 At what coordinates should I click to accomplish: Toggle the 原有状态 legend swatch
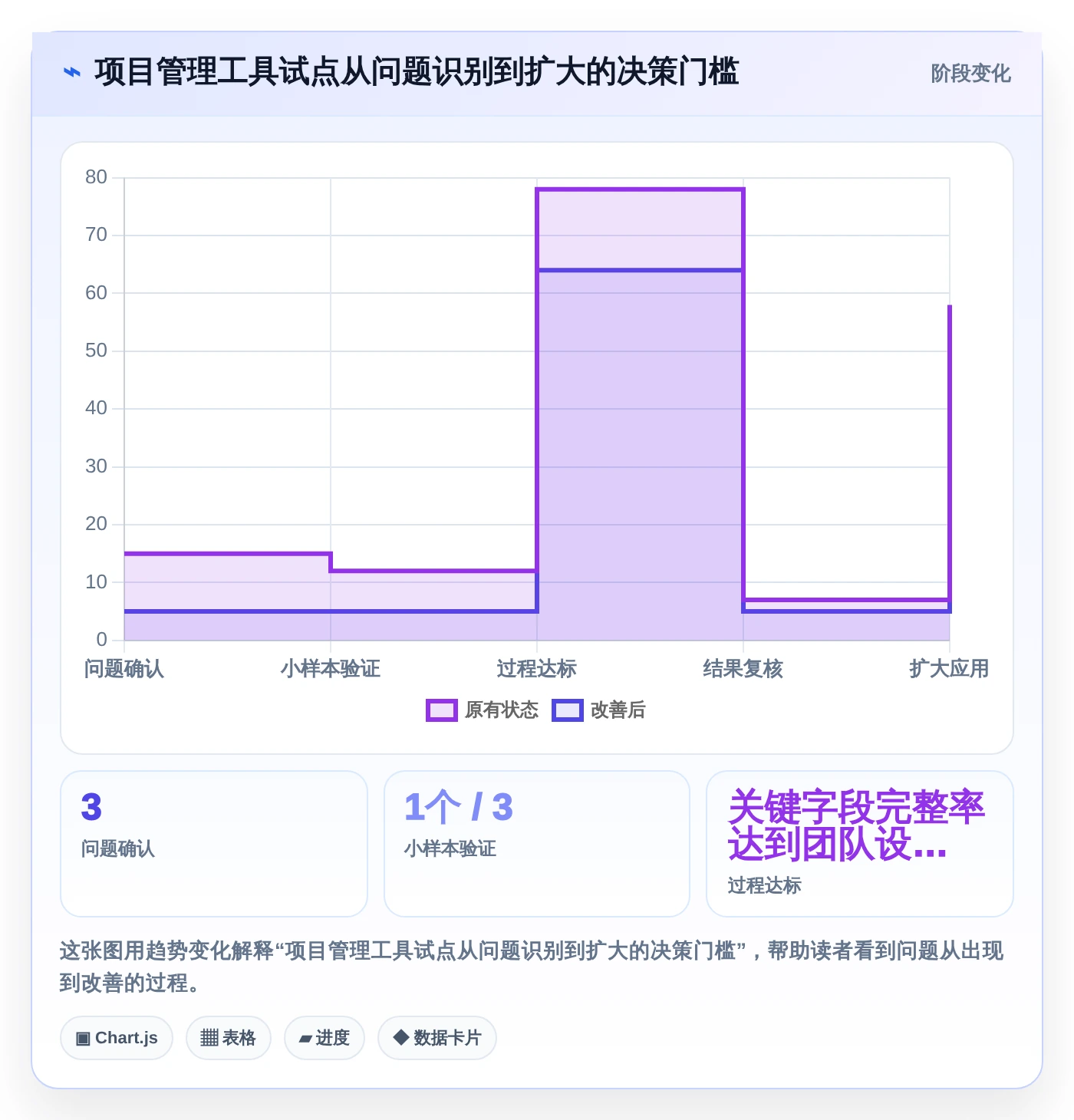tap(441, 710)
